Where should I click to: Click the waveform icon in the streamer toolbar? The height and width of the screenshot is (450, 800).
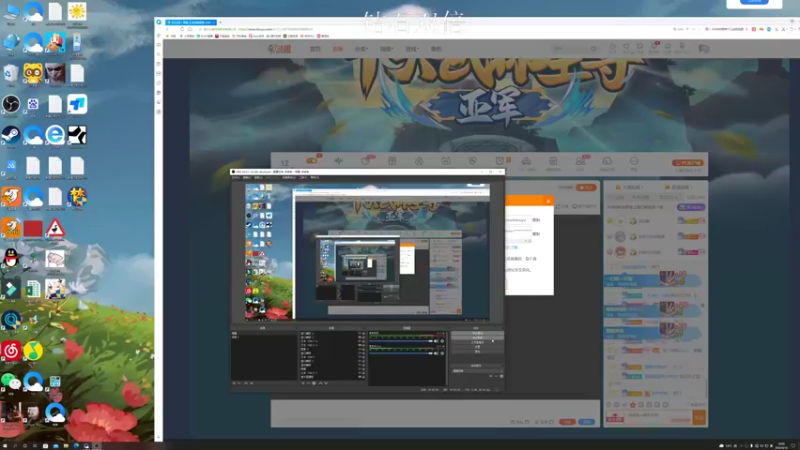pyautogui.click(x=339, y=161)
